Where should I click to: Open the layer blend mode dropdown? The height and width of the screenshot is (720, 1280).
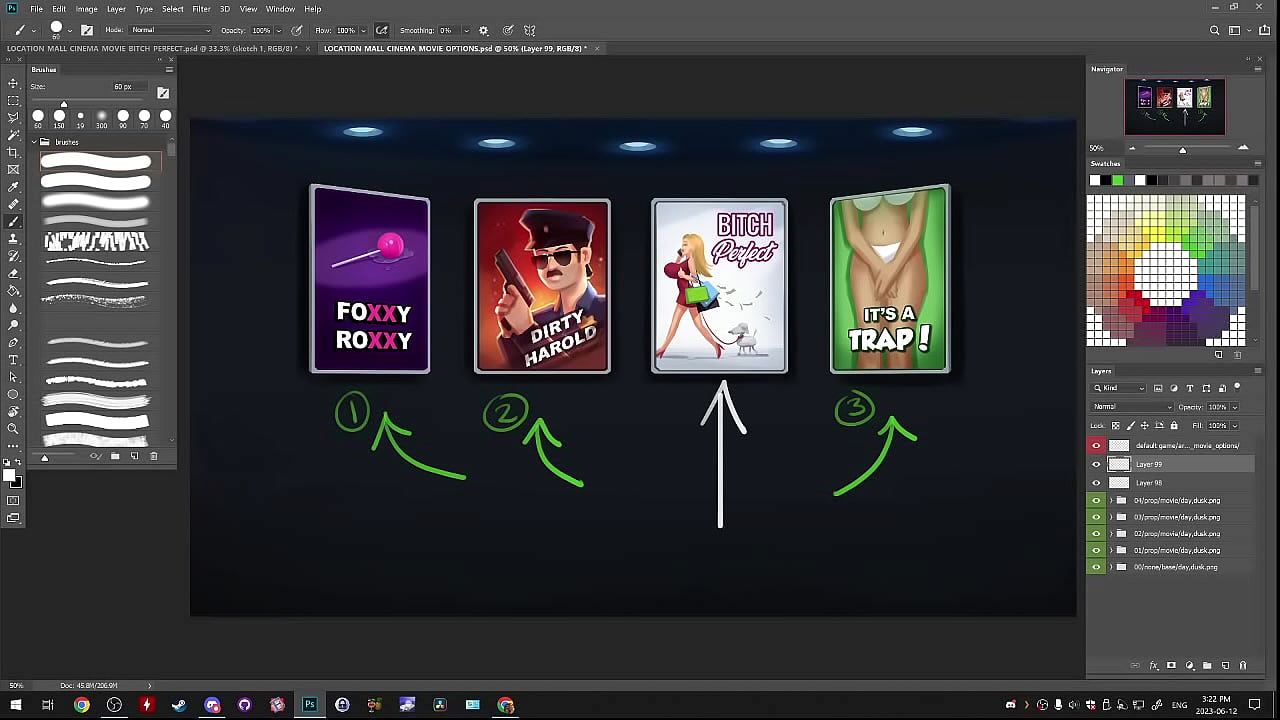pos(1132,407)
